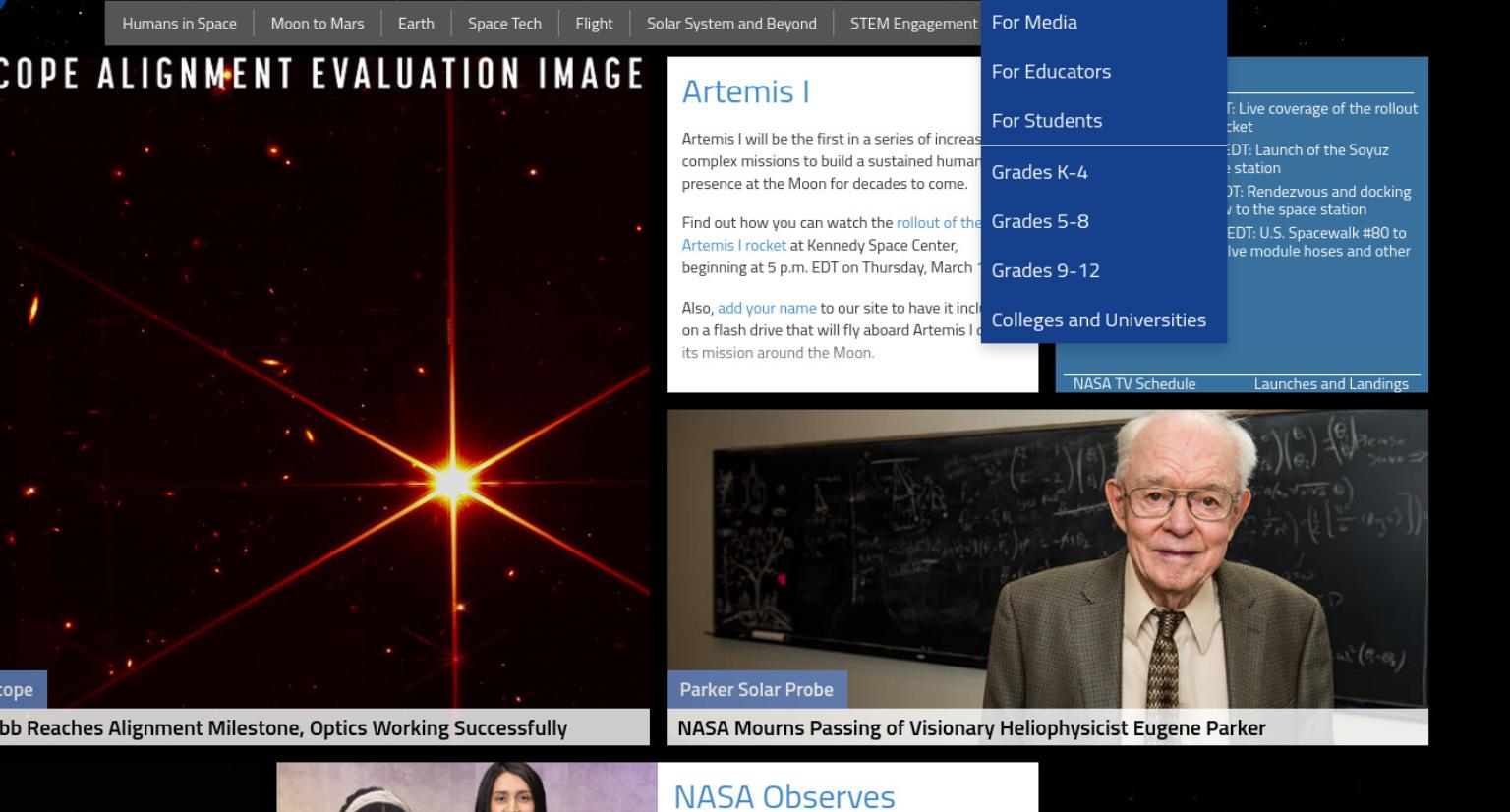Click the Flight navigation item
This screenshot has width=1510, height=812.
(x=594, y=24)
